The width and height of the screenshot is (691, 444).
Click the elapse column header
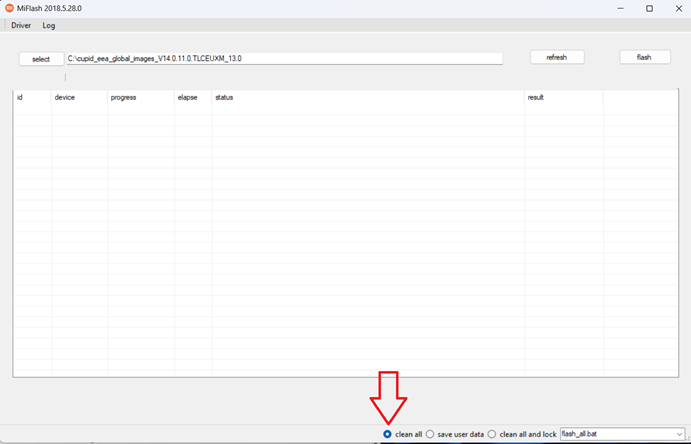(x=187, y=98)
